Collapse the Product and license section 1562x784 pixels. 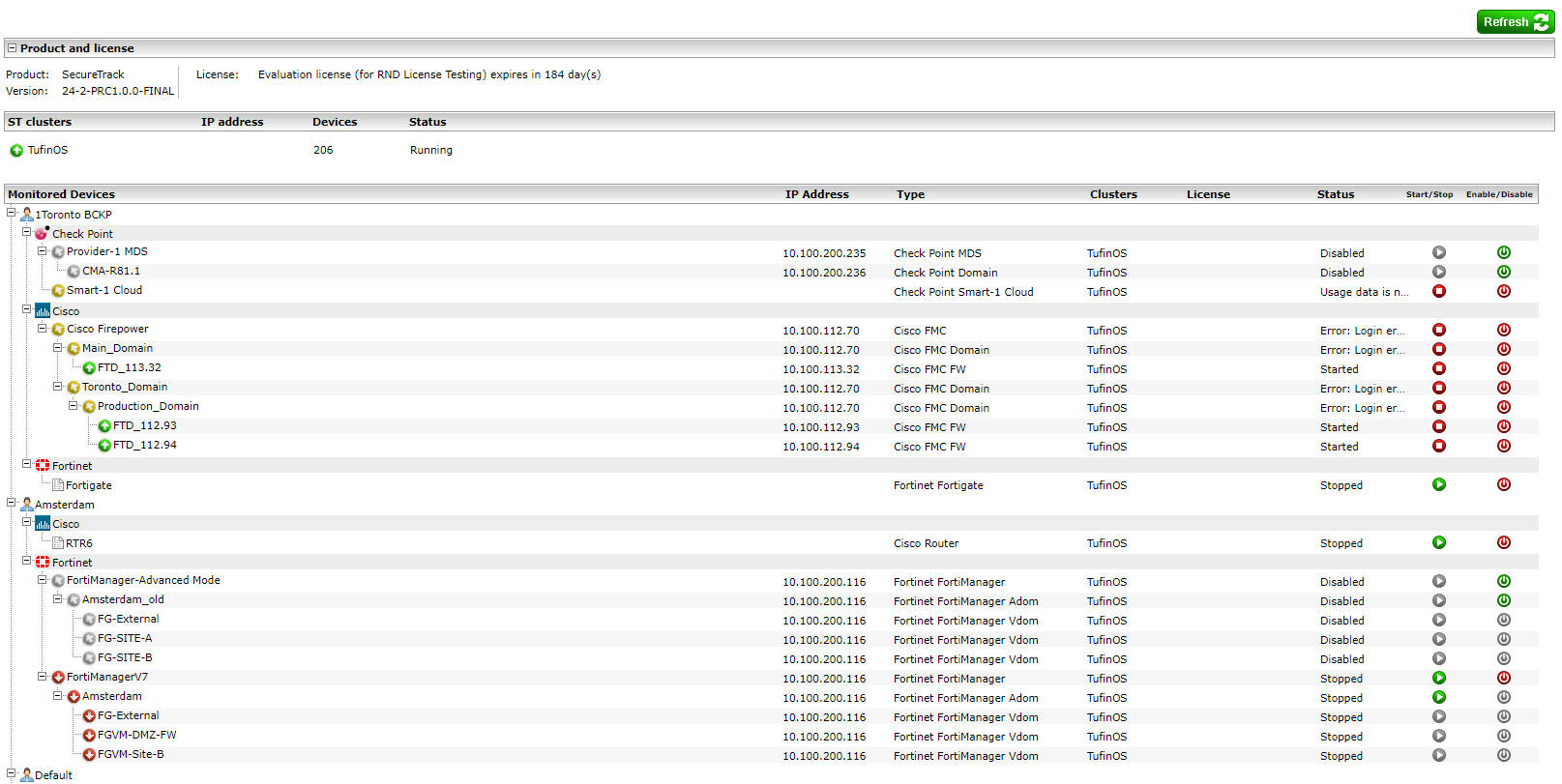[x=12, y=48]
